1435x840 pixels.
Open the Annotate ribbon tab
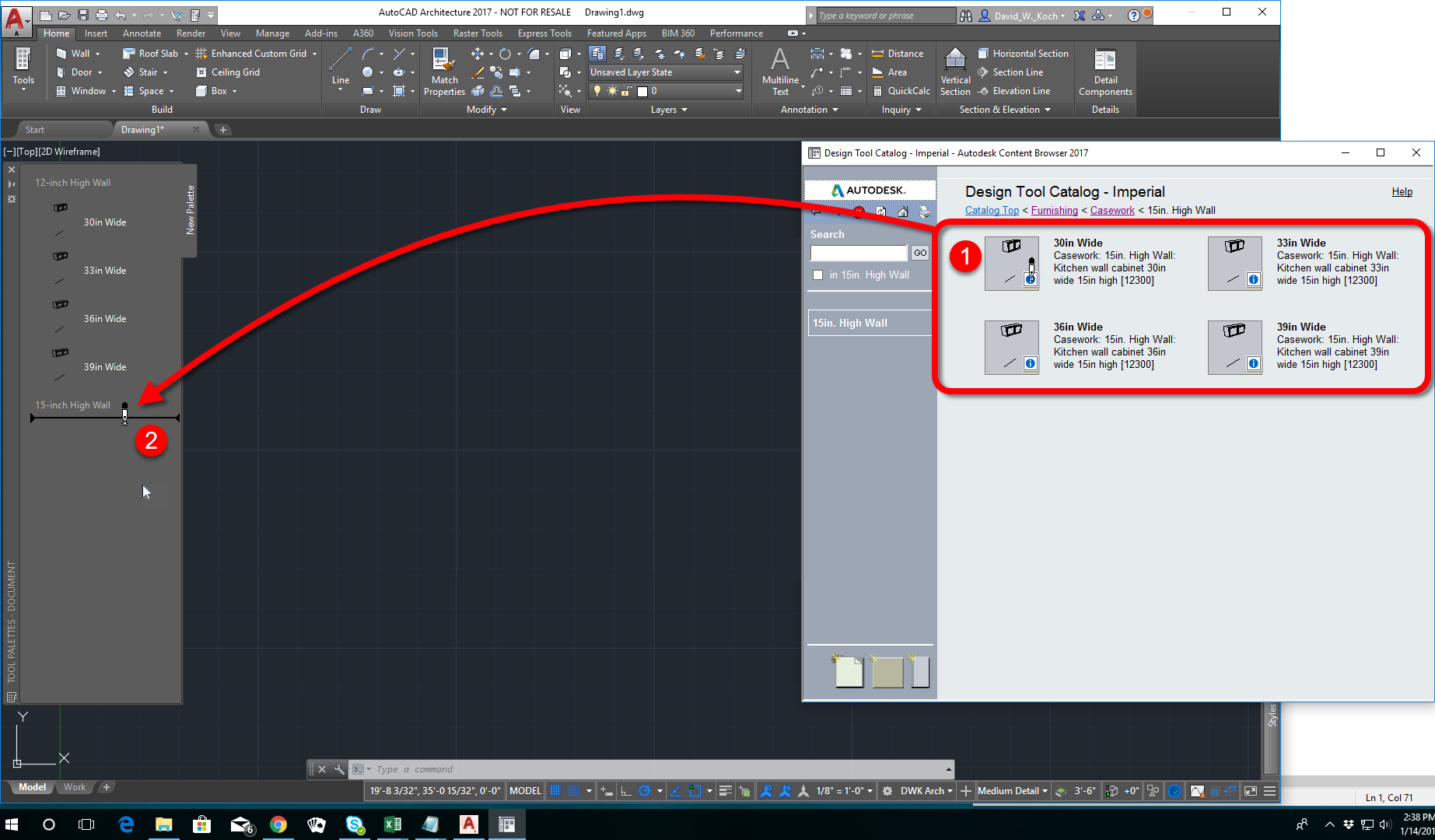click(142, 33)
